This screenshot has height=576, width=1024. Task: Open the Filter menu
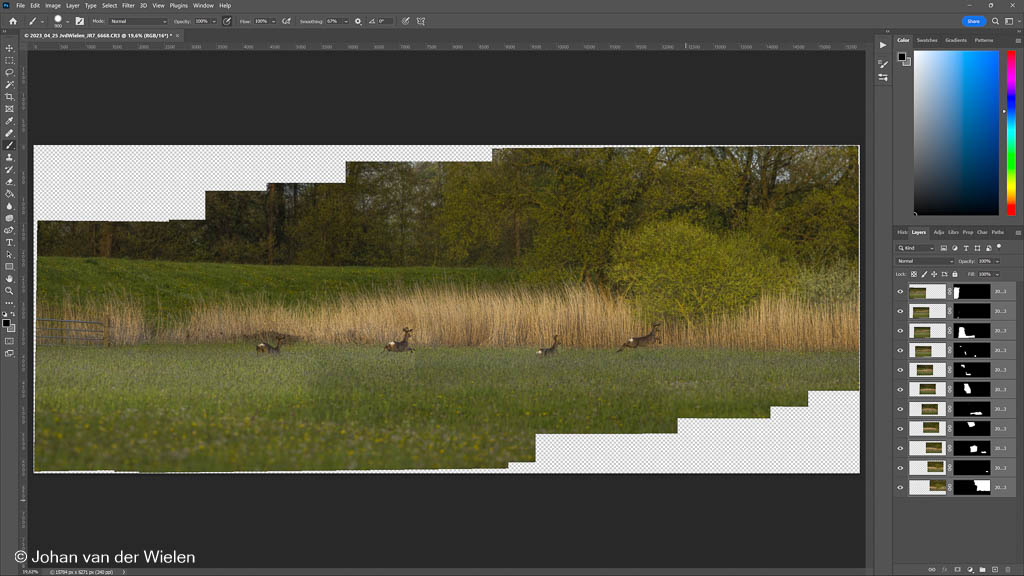click(128, 6)
